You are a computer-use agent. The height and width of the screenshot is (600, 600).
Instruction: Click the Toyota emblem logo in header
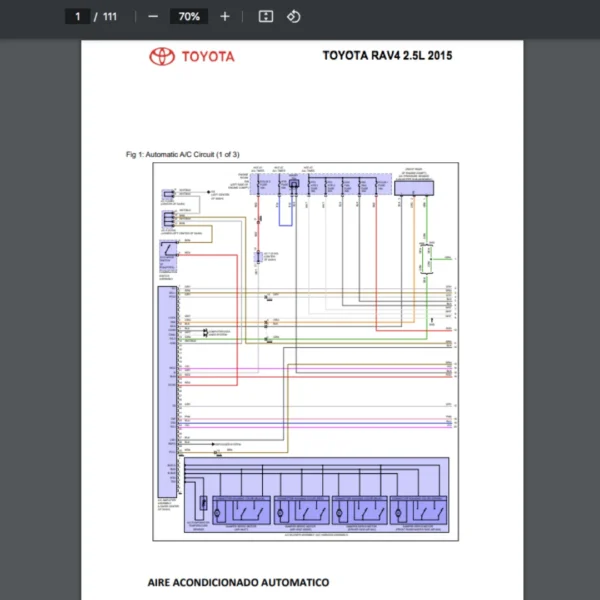tap(162, 57)
